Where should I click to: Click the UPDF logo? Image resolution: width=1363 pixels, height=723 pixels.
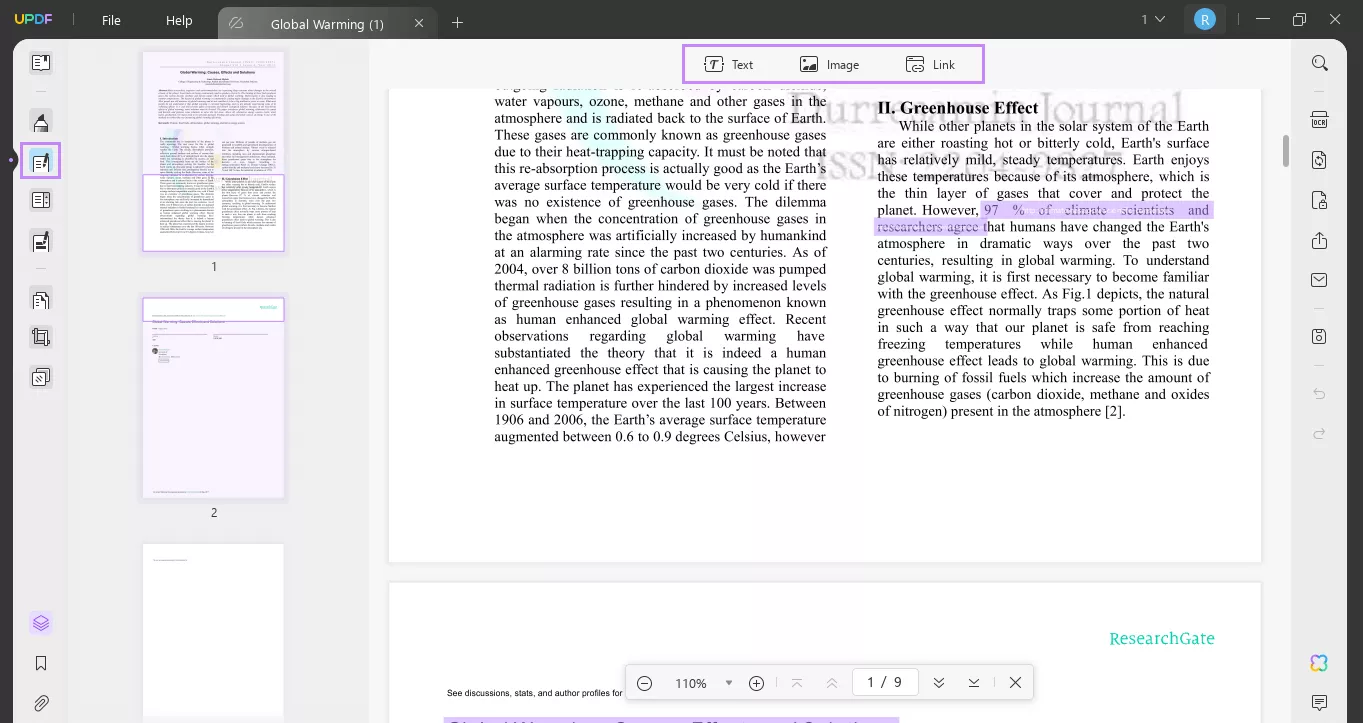(x=35, y=20)
